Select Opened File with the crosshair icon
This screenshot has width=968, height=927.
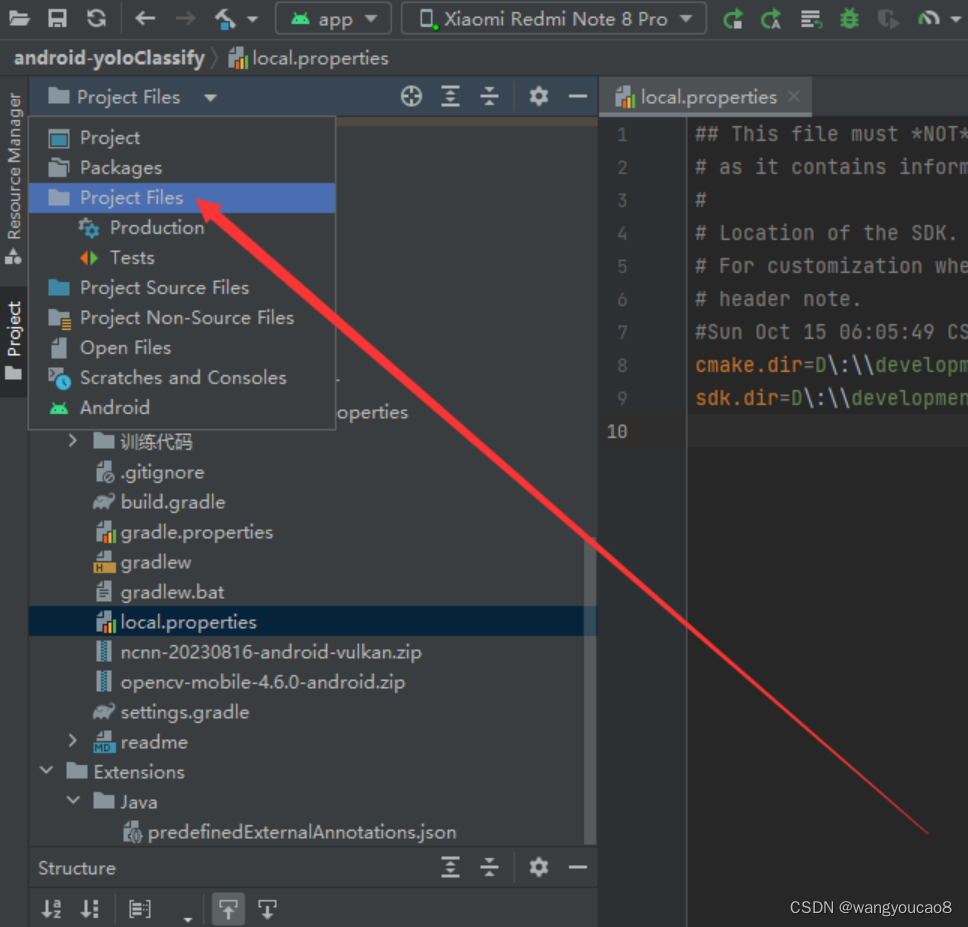tap(411, 96)
